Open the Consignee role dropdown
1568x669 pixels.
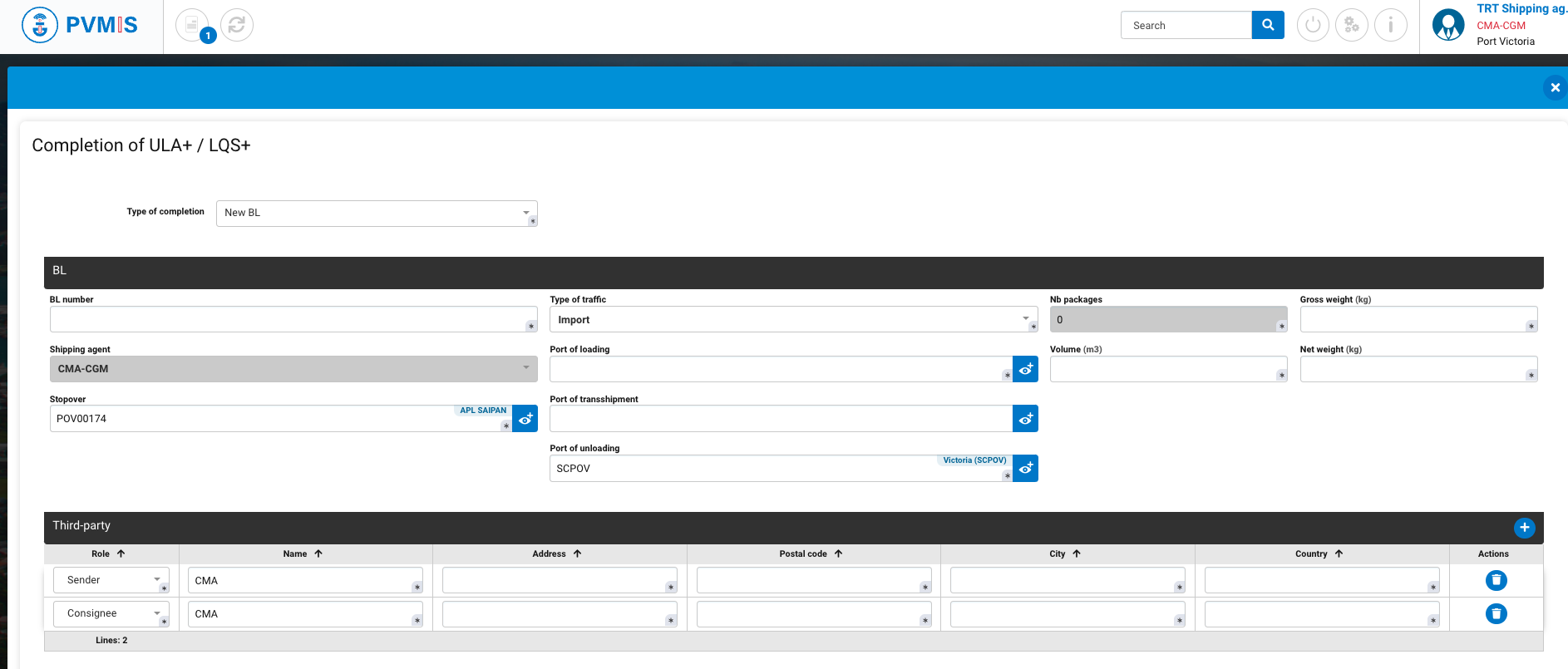point(111,613)
